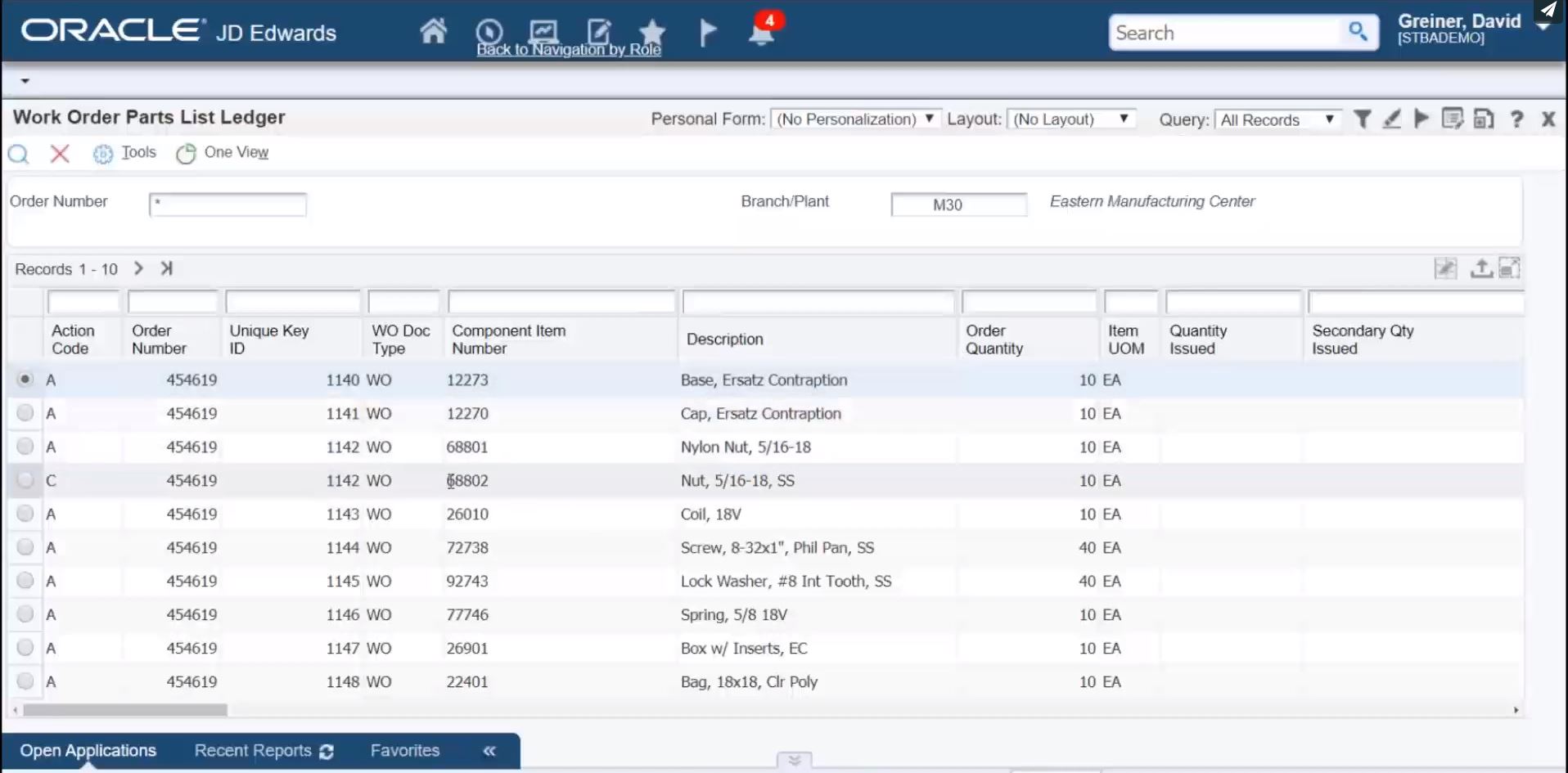Select the Tools gear icon
This screenshot has width=1568, height=773.
(102, 154)
